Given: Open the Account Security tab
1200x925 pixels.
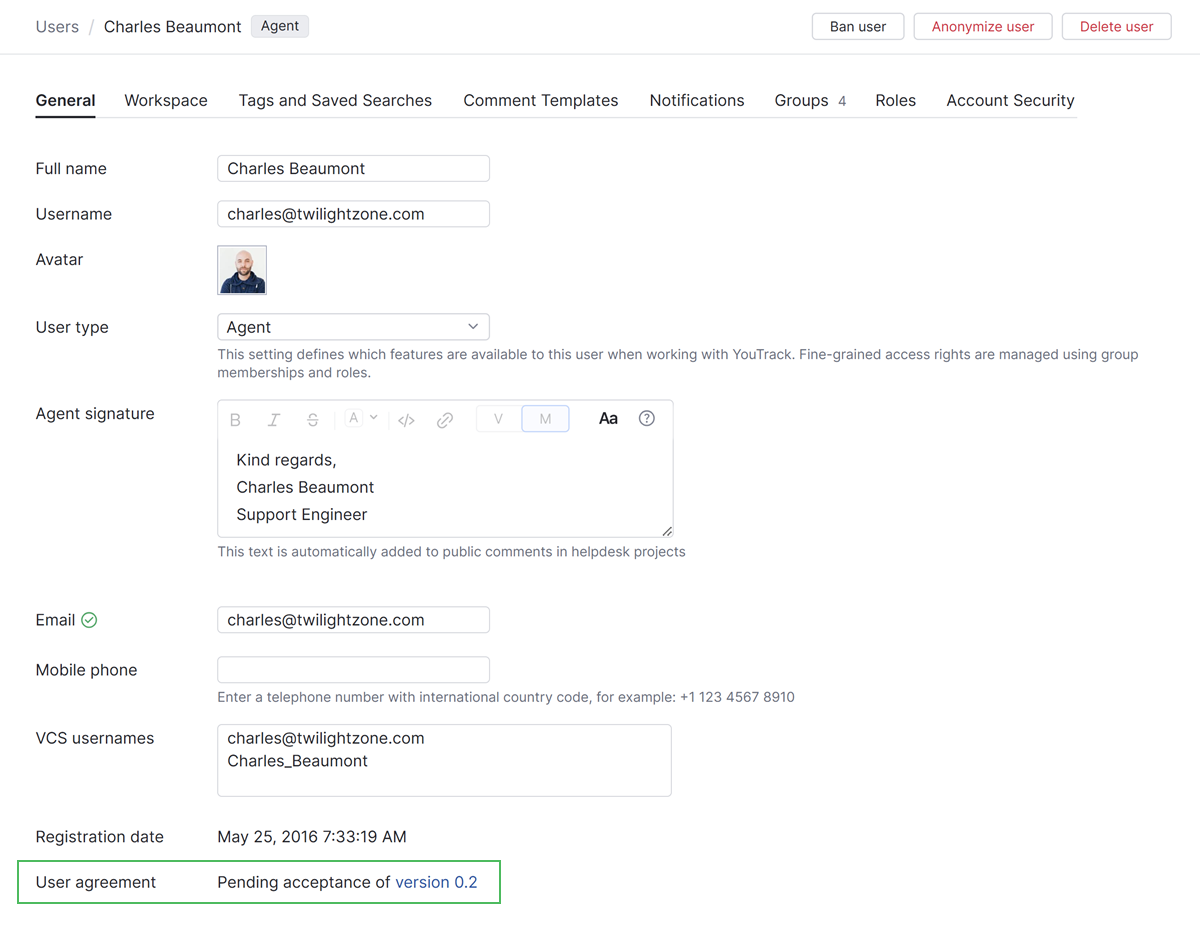Looking at the screenshot, I should coord(1010,100).
